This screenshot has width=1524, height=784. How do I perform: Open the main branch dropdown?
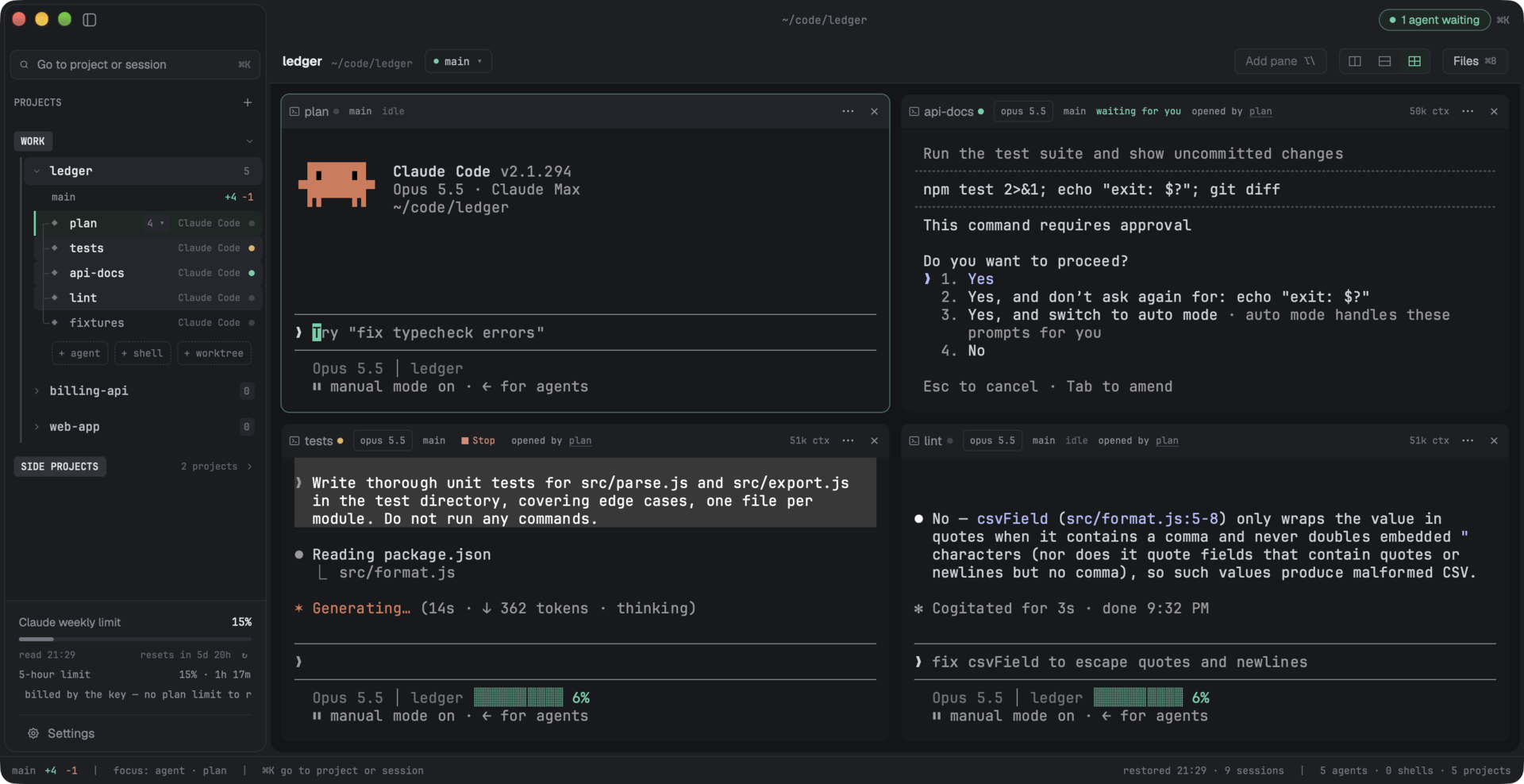[458, 61]
